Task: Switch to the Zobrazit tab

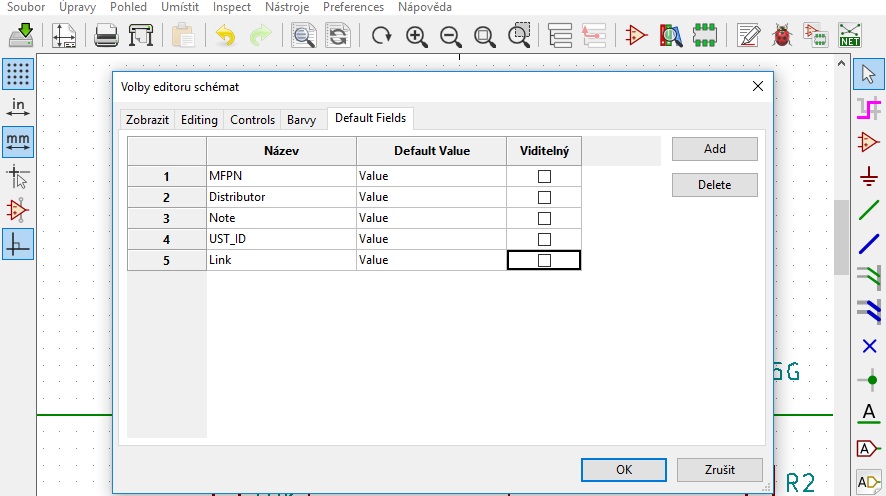Action: pyautogui.click(x=147, y=120)
